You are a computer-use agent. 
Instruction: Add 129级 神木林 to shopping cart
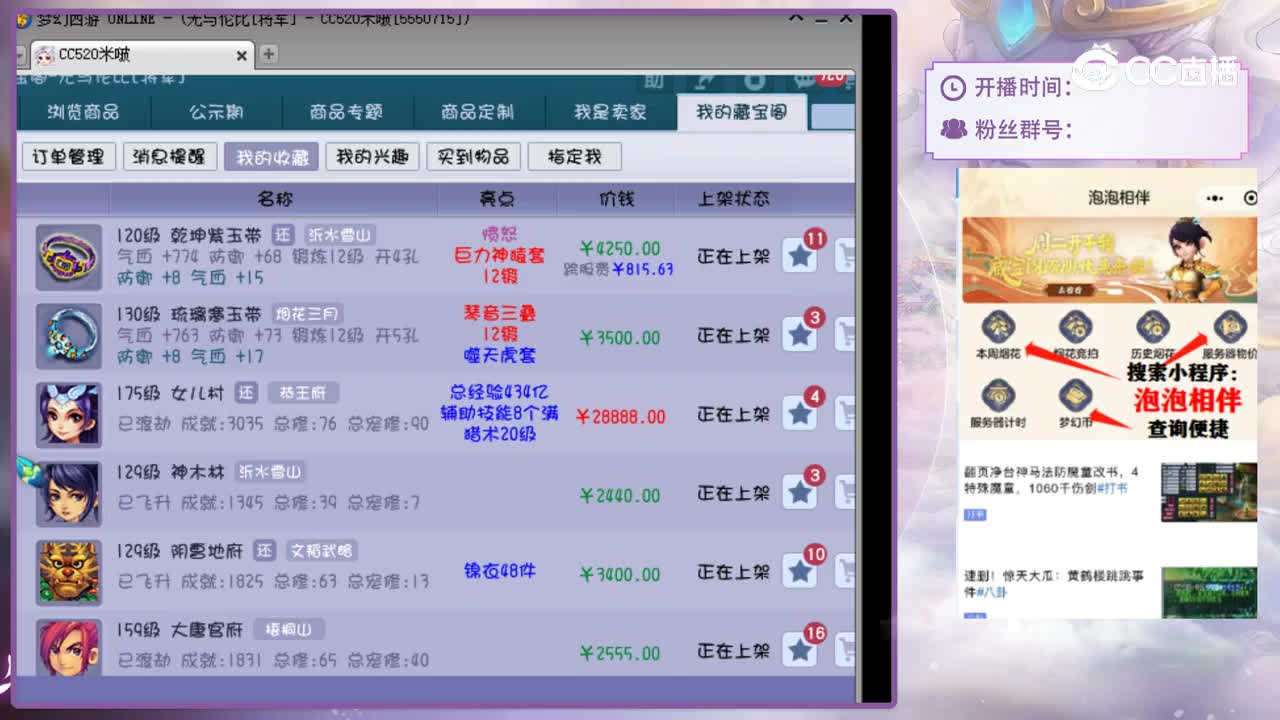[x=845, y=492]
